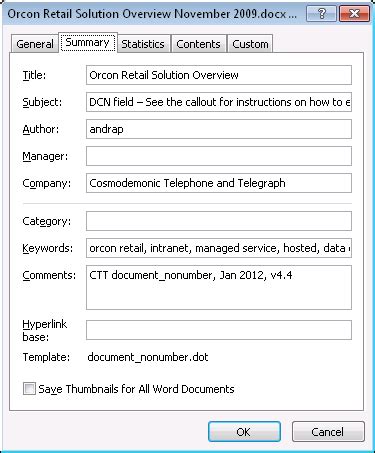The height and width of the screenshot is (453, 375).
Task: Click the Template: label
Action: (46, 357)
